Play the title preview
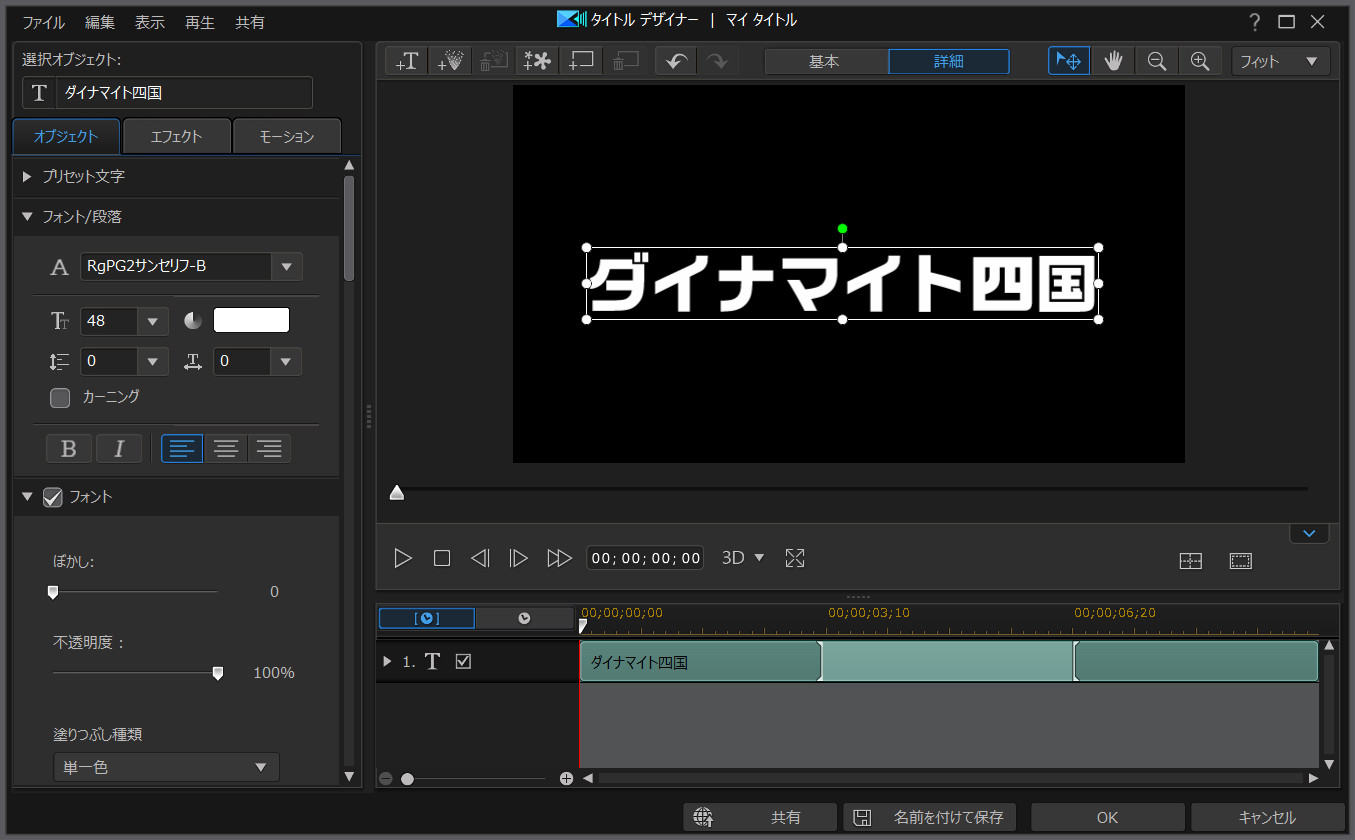The width and height of the screenshot is (1355, 840). click(403, 558)
